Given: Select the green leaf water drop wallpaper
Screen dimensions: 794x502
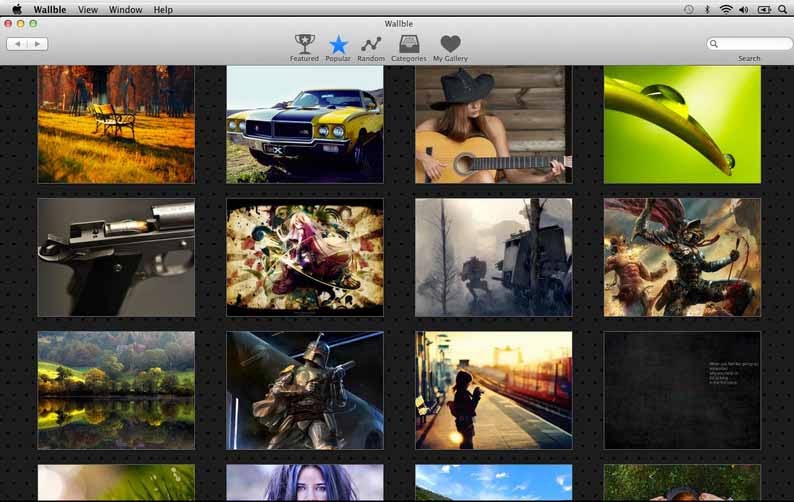Looking at the screenshot, I should (x=682, y=124).
